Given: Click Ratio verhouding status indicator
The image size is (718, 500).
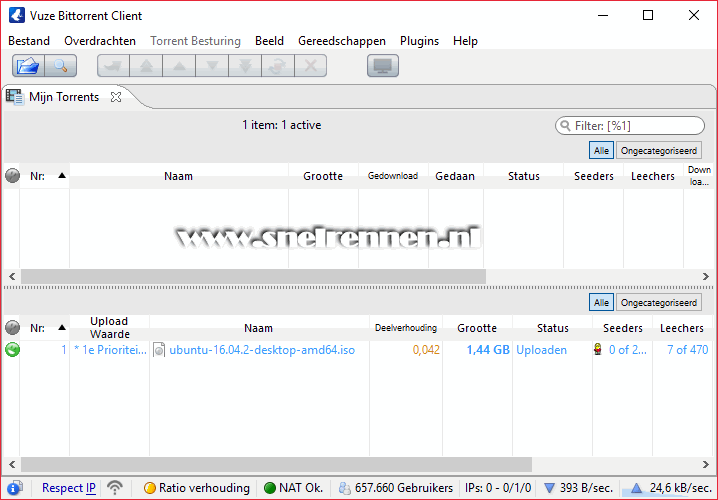Looking at the screenshot, I should [196, 488].
